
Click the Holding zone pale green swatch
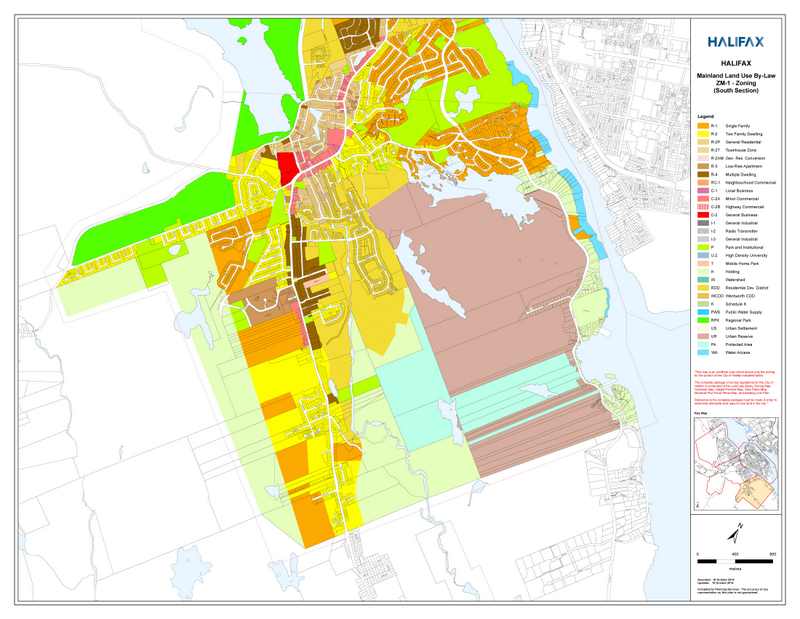click(703, 271)
